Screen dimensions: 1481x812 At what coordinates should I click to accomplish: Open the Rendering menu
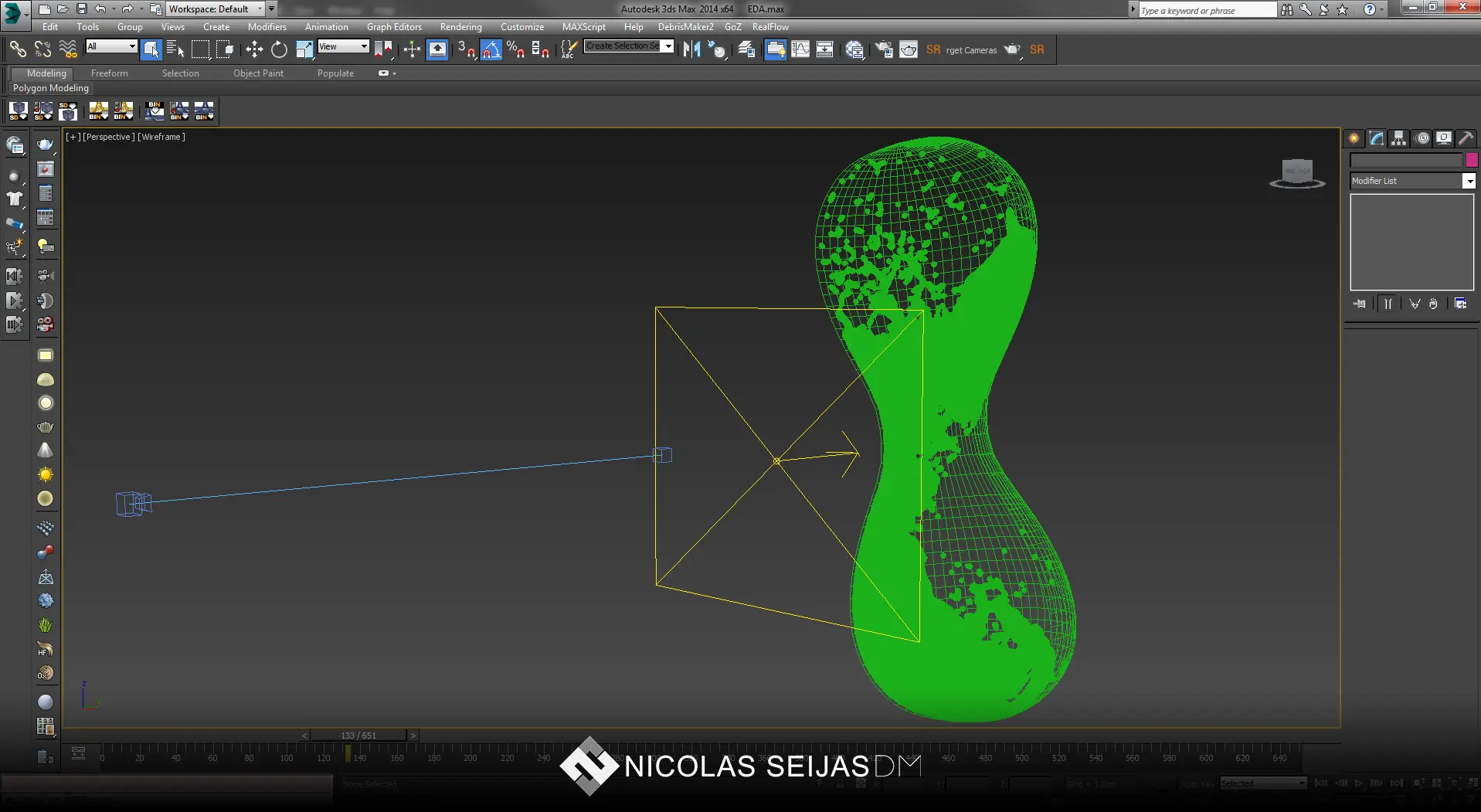pos(460,27)
